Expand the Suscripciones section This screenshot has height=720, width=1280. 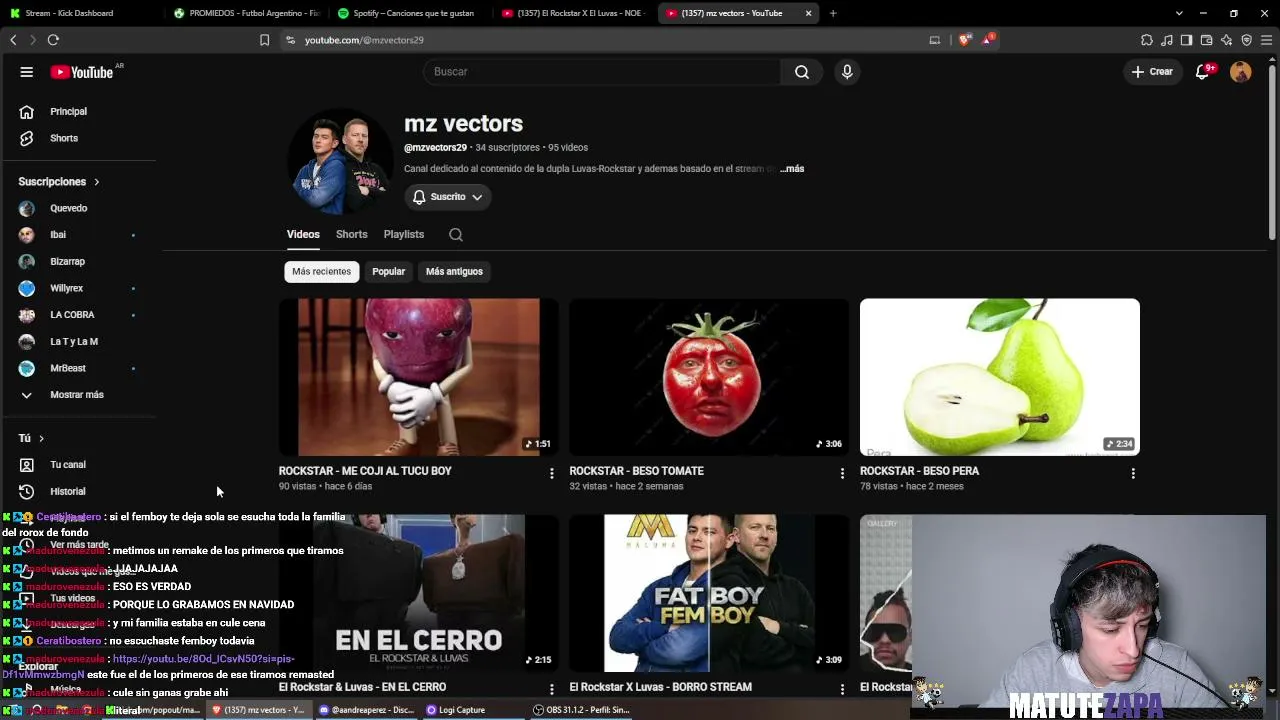[x=59, y=182]
